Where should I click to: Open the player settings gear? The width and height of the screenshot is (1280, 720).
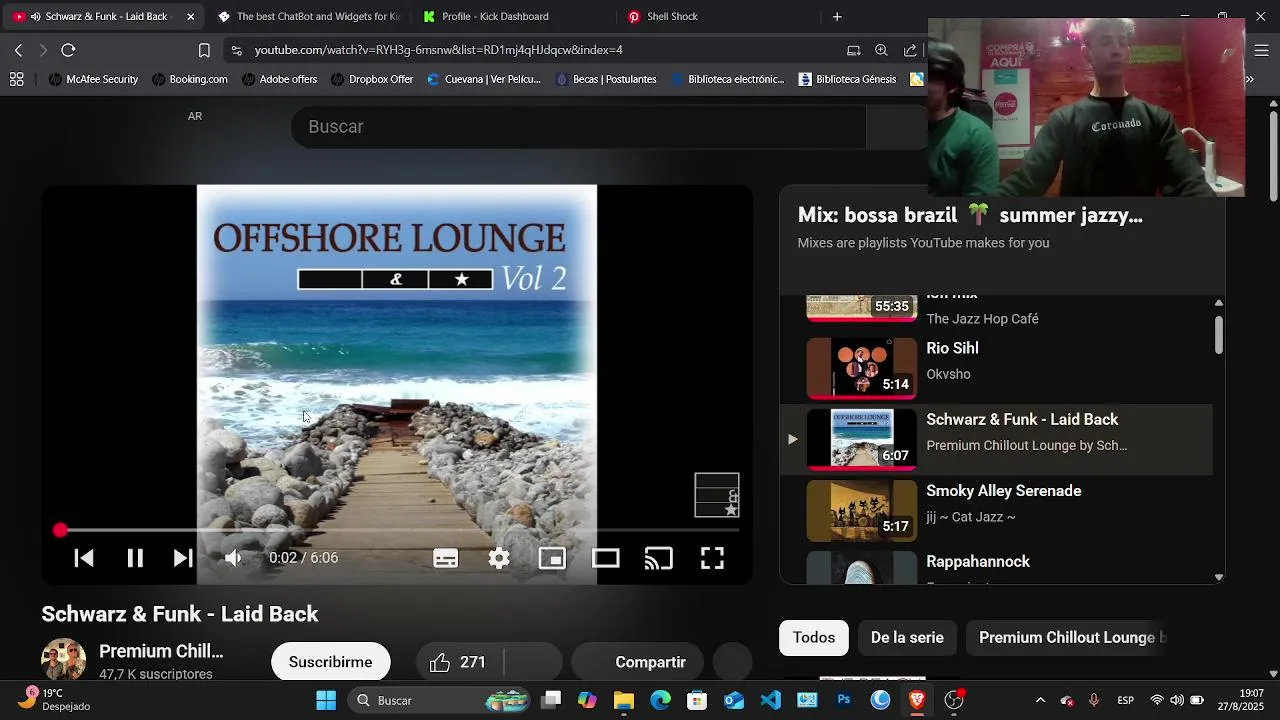[499, 558]
